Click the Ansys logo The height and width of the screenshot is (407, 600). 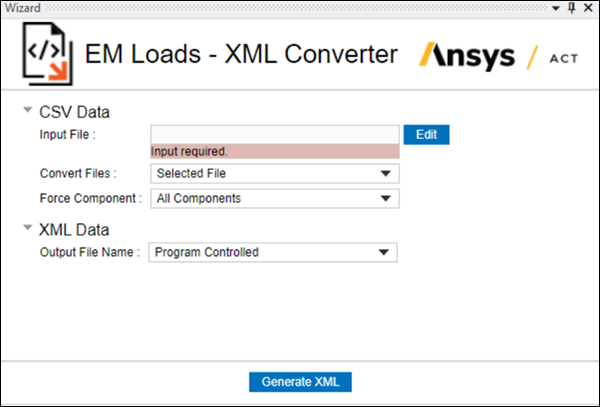[x=468, y=55]
